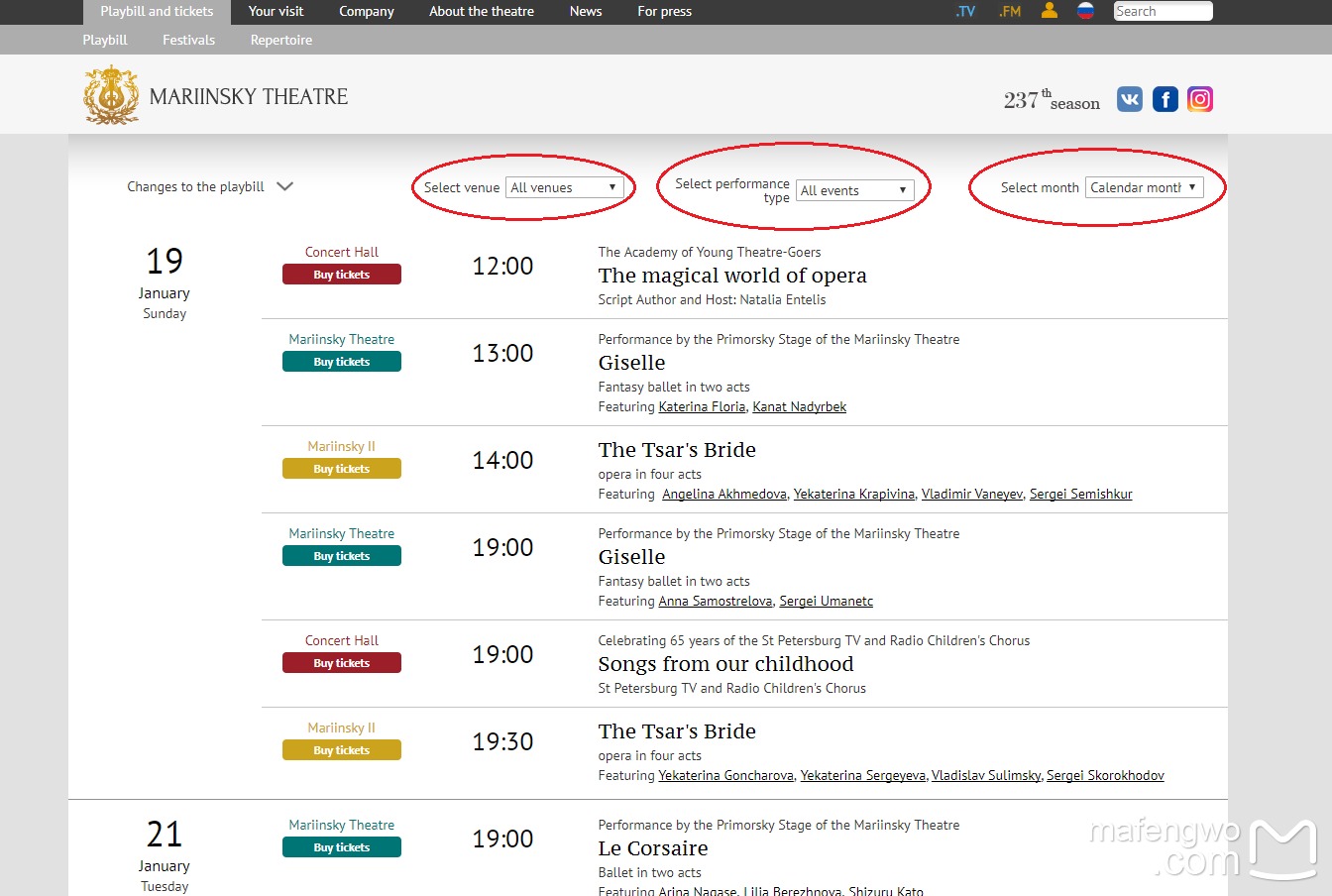Viewport: 1332px width, 896px height.
Task: Open the 19:00 Giselle title link
Action: click(x=631, y=557)
